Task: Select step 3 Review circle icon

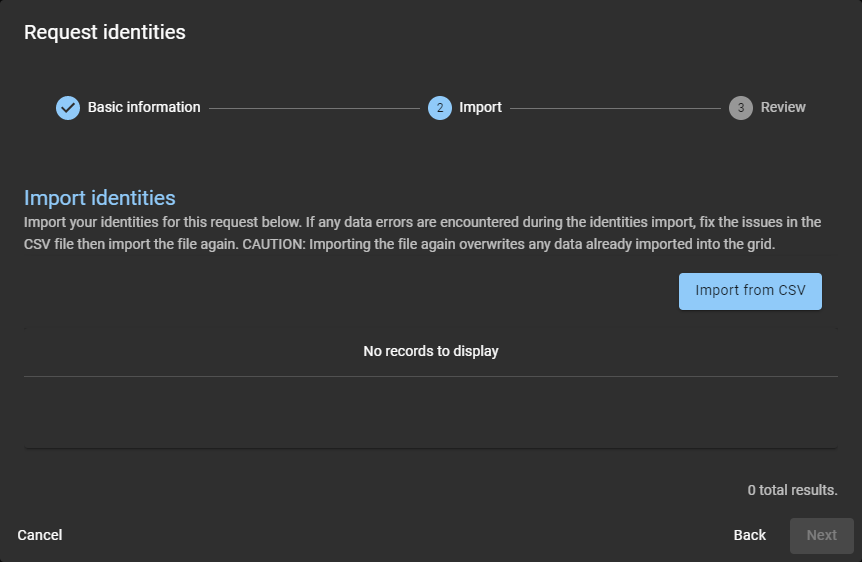Action: point(741,108)
